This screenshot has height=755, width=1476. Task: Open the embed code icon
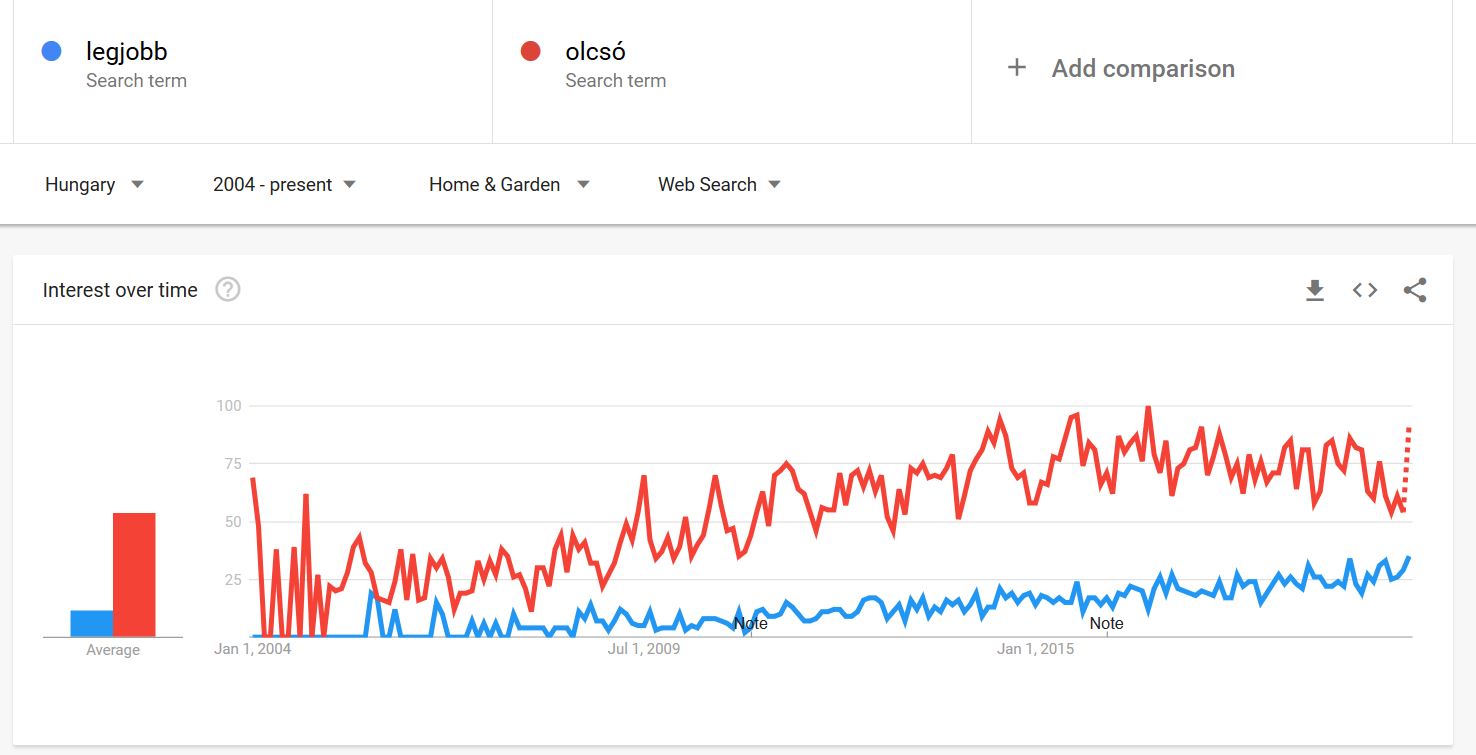pos(1365,290)
